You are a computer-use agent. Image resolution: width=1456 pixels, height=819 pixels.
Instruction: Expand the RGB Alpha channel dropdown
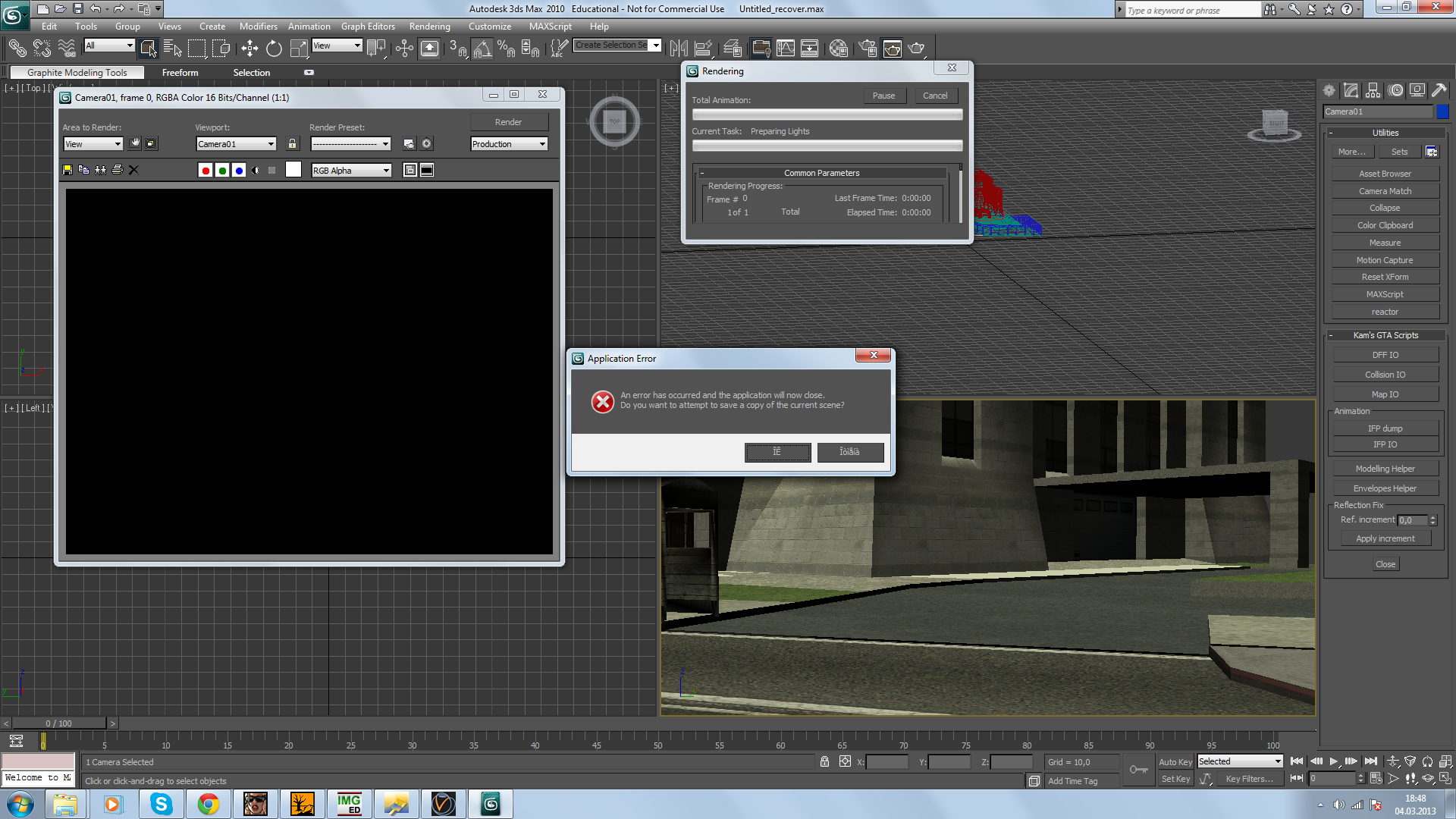pos(351,171)
